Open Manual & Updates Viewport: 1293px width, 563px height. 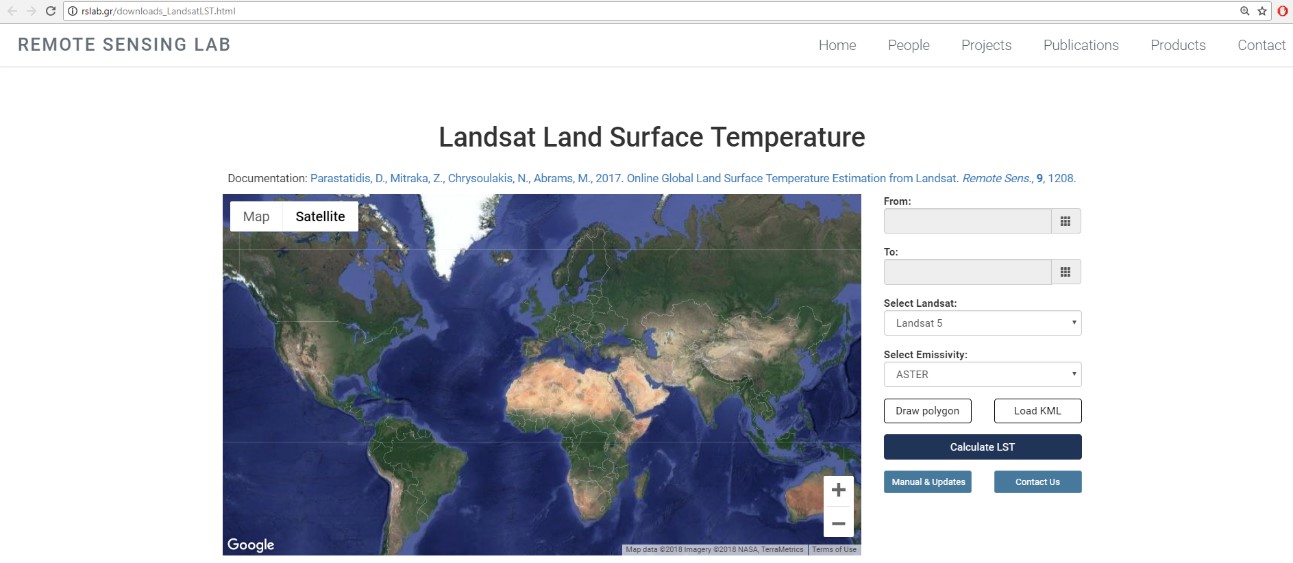(x=928, y=482)
